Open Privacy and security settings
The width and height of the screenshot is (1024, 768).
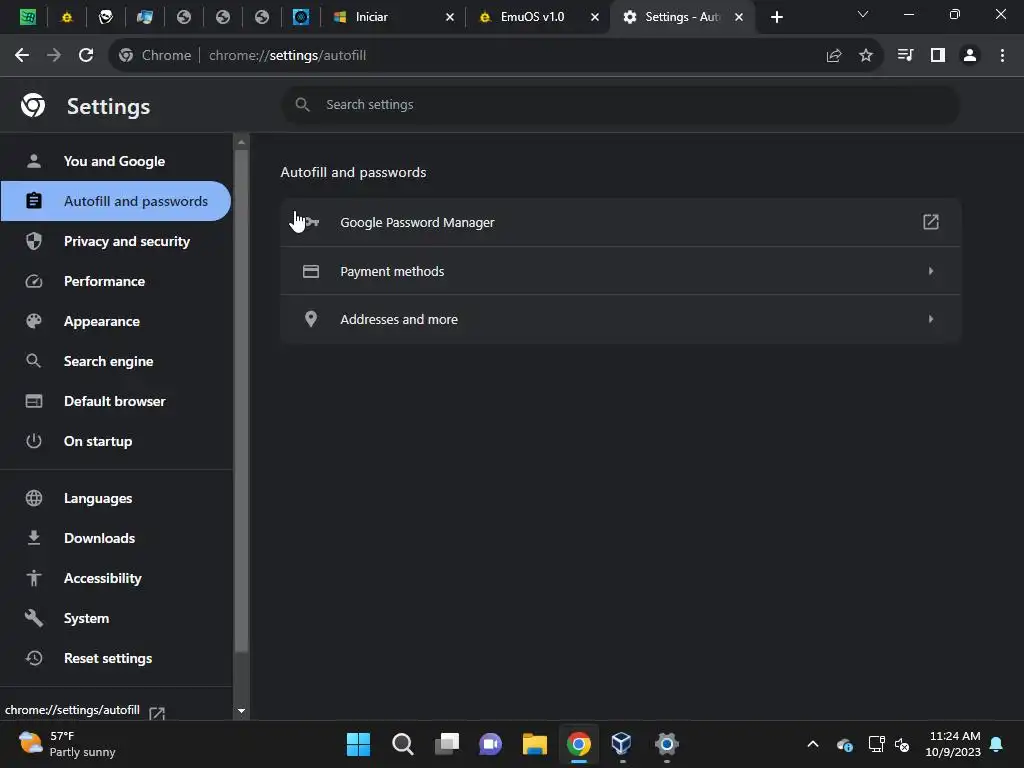116,241
